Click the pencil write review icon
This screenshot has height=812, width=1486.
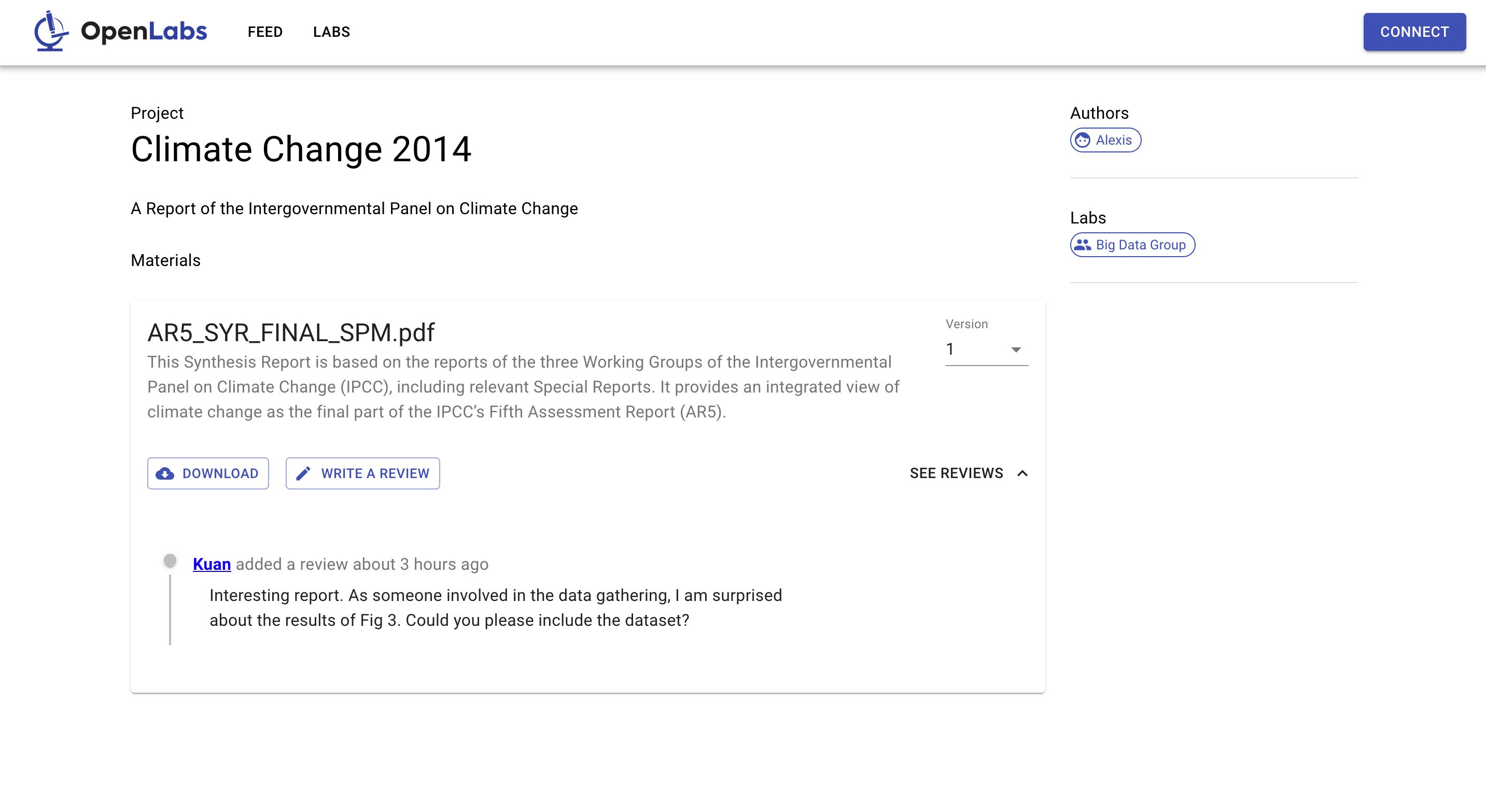(304, 473)
